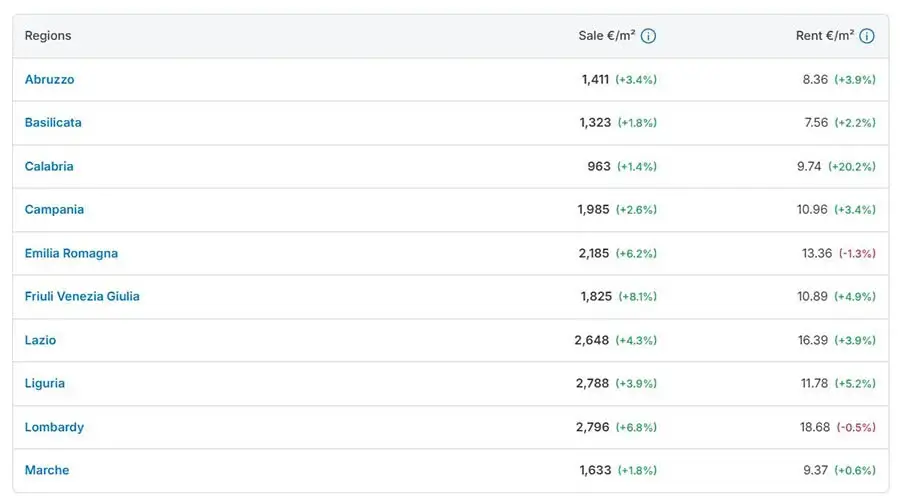Click the Sale €/m² info icon
This screenshot has width=900, height=502.
click(x=648, y=36)
